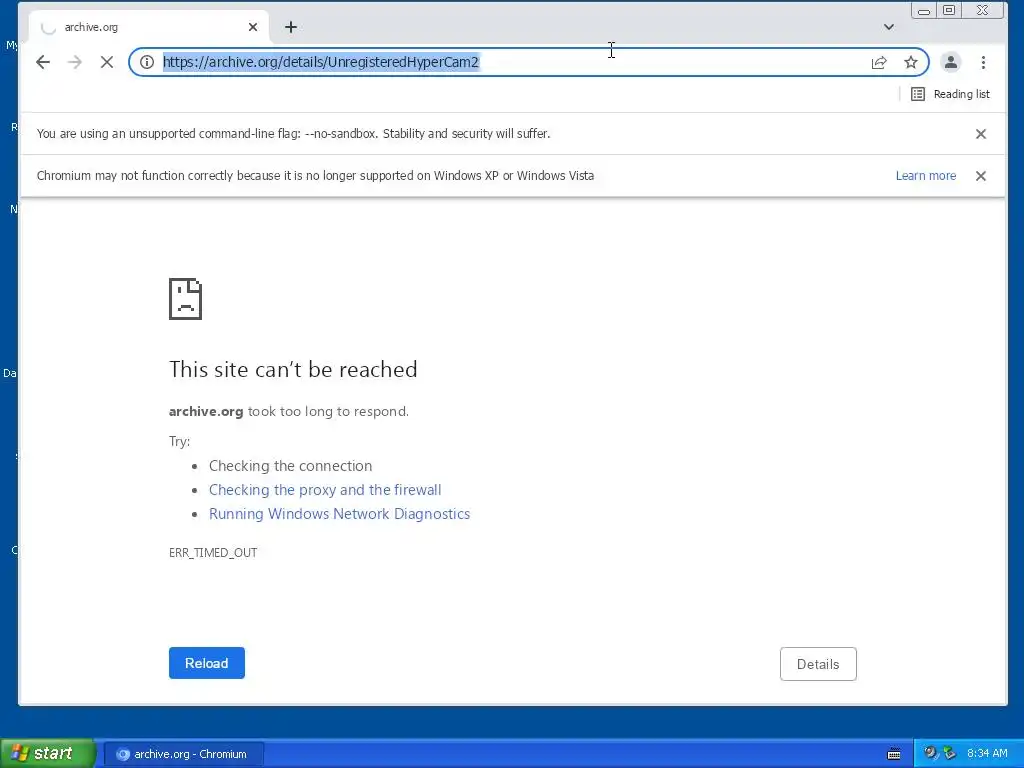The width and height of the screenshot is (1024, 768).
Task: Click the 8:34 AM clock
Action: [x=987, y=754]
